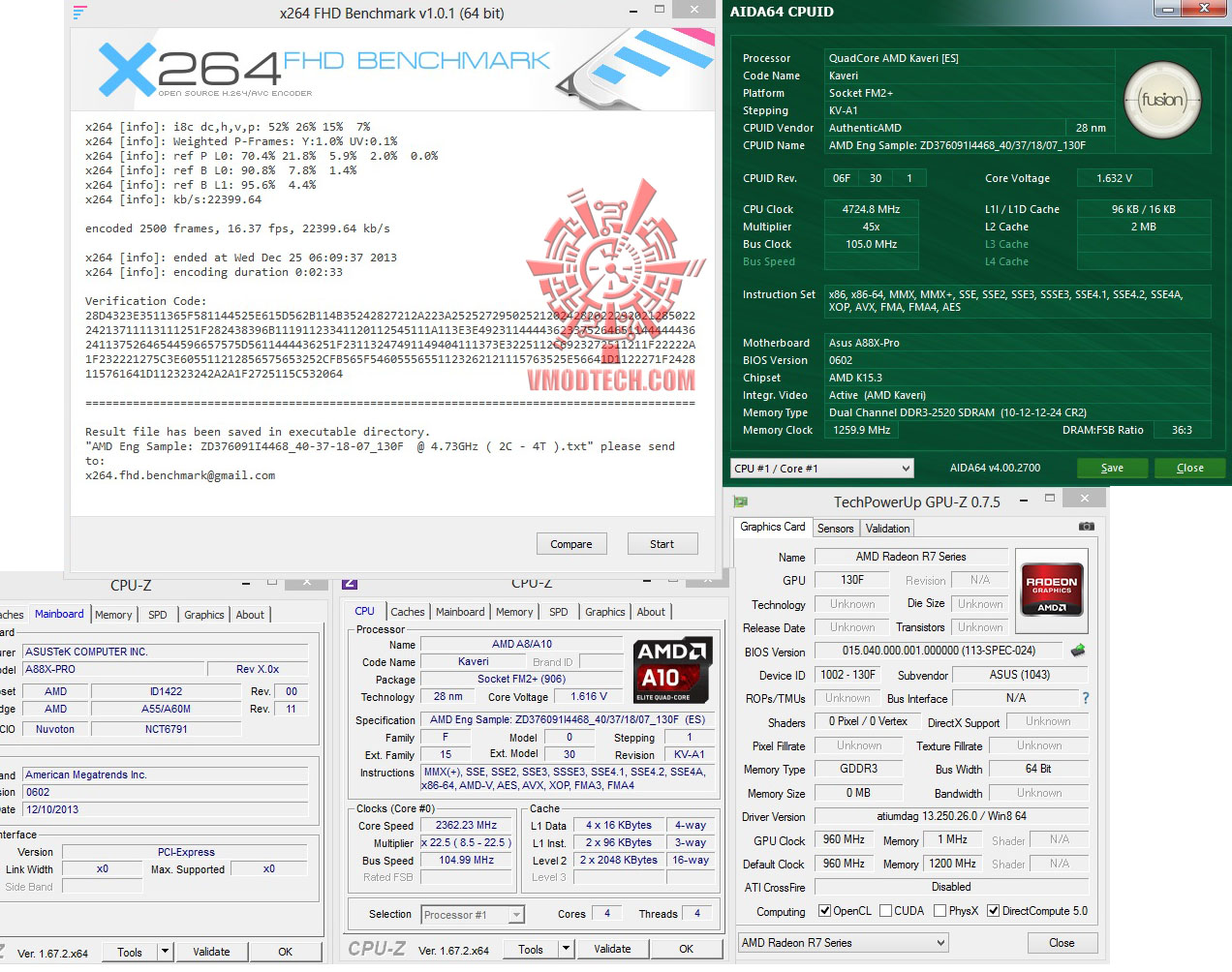This screenshot has width=1232, height=972.
Task: Open the Tools dropdown arrow in right CPU-Z
Action: tap(567, 949)
